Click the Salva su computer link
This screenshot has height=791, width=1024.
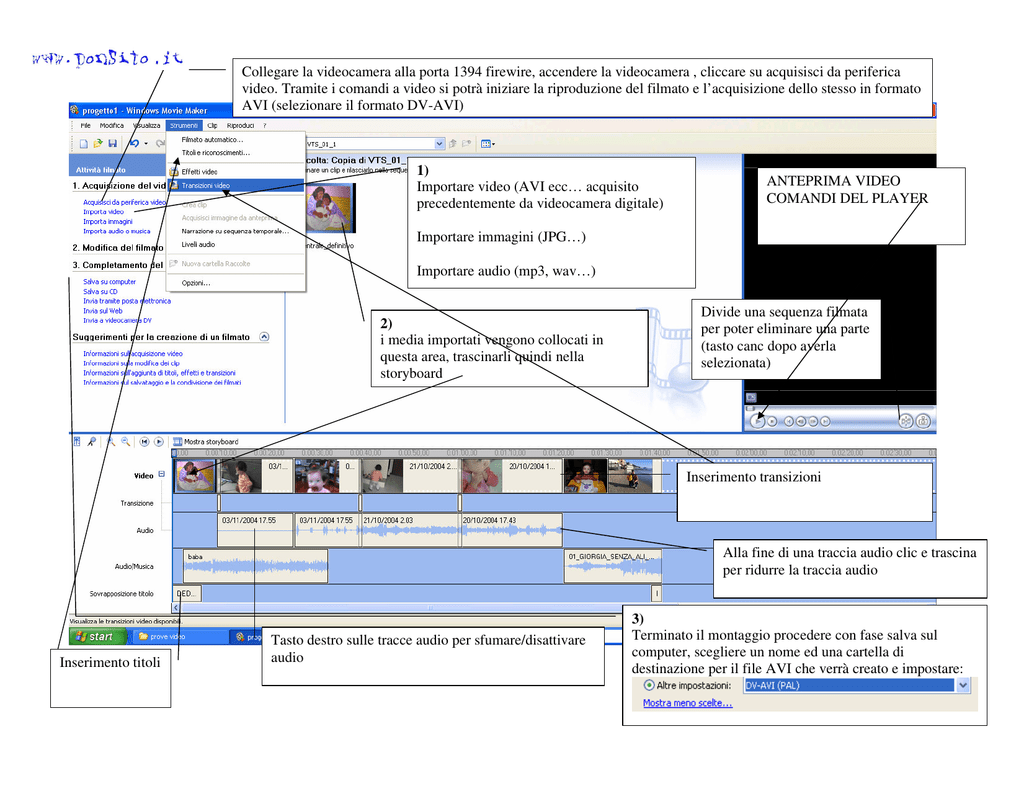tap(110, 282)
